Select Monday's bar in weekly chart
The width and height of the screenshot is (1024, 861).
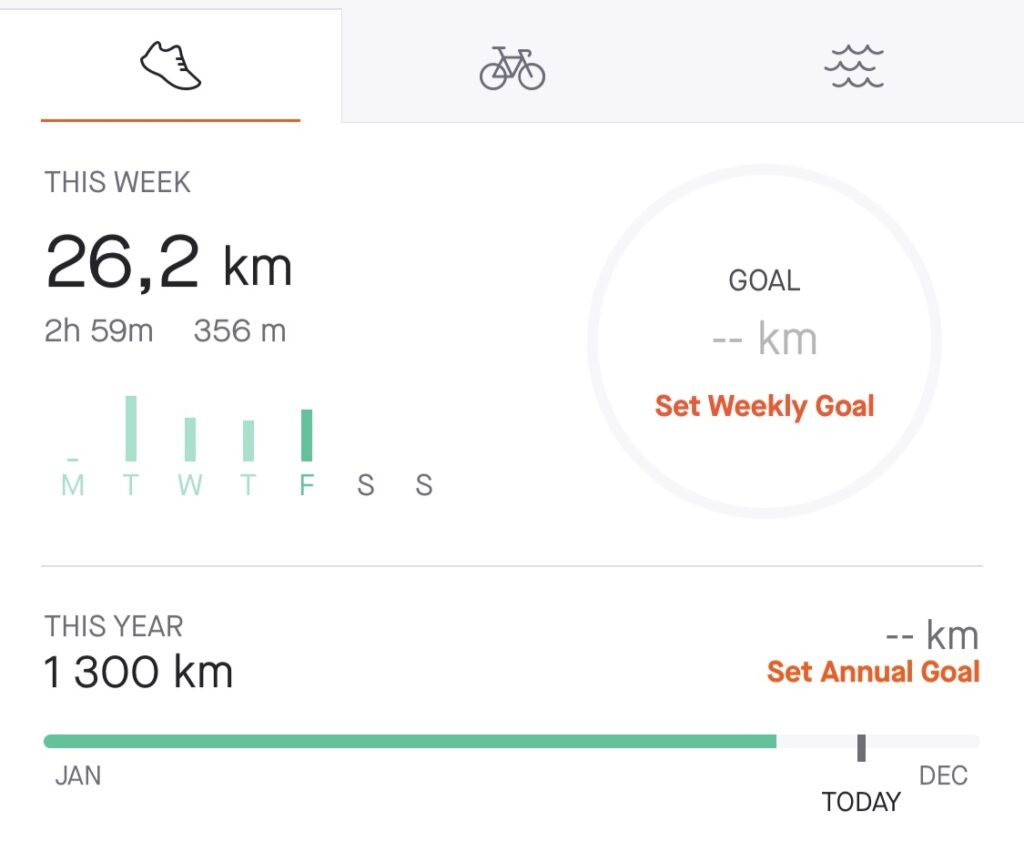pyautogui.click(x=73, y=459)
